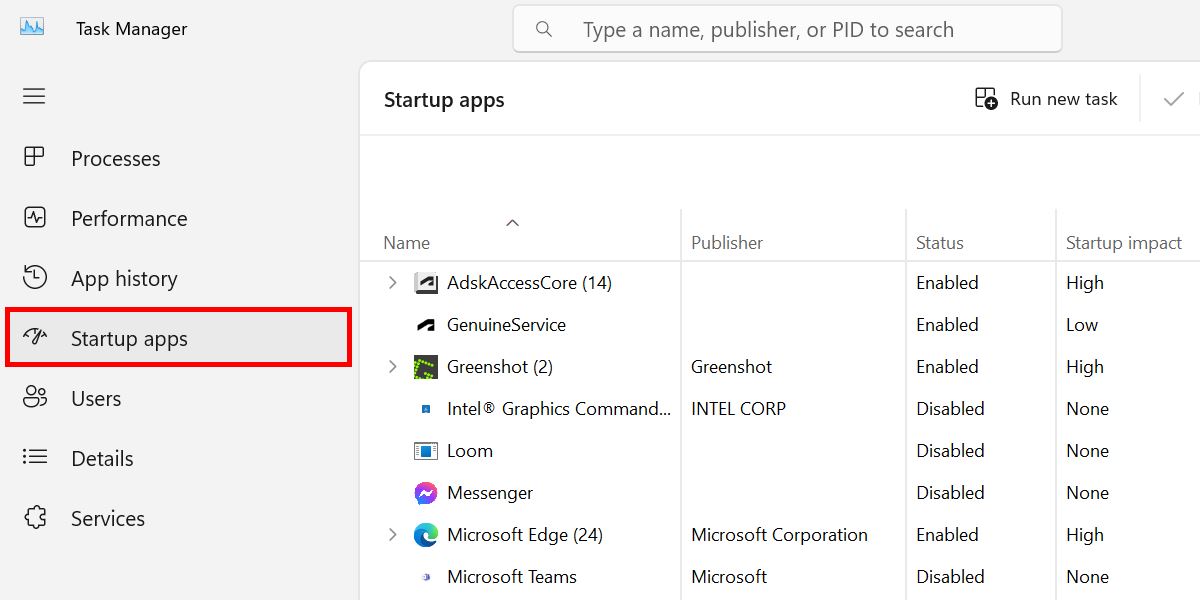Expand the AdskAccessCore entry

[x=391, y=283]
